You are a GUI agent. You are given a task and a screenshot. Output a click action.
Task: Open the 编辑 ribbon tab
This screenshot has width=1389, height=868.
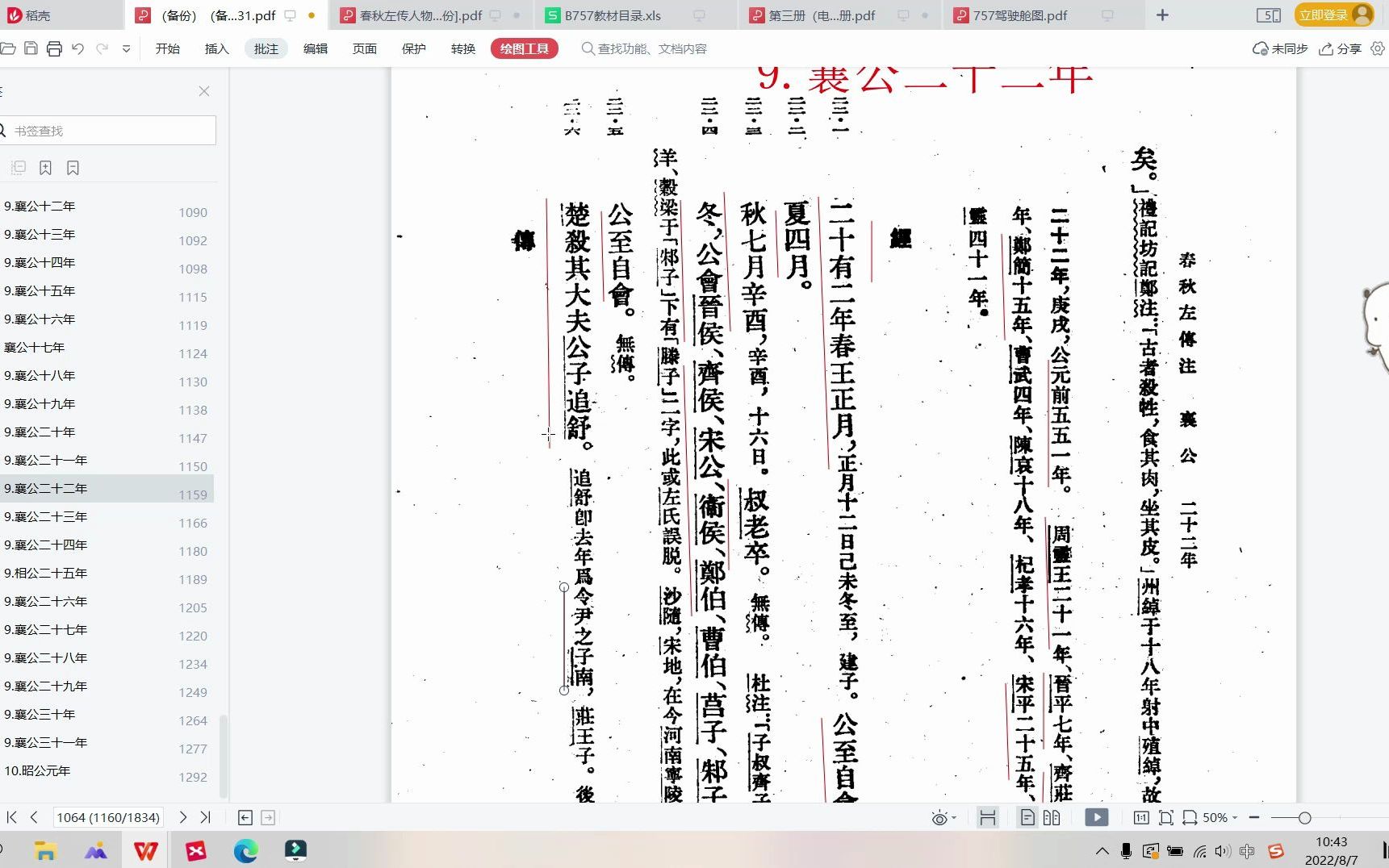316,48
